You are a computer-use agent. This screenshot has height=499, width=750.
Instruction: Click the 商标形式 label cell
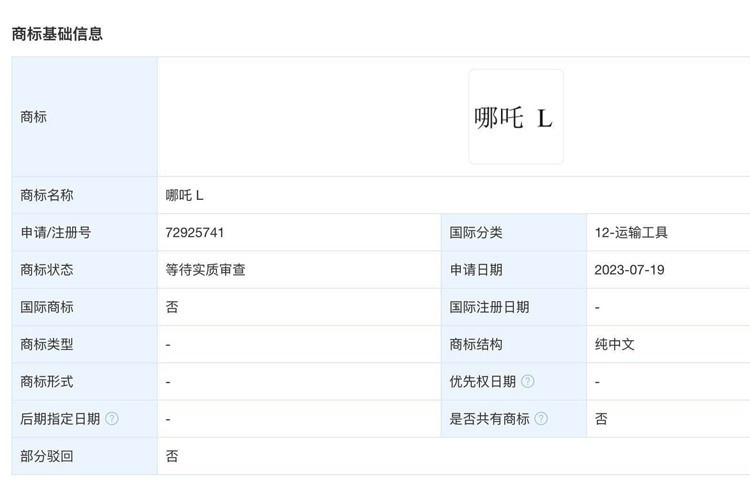point(85,382)
